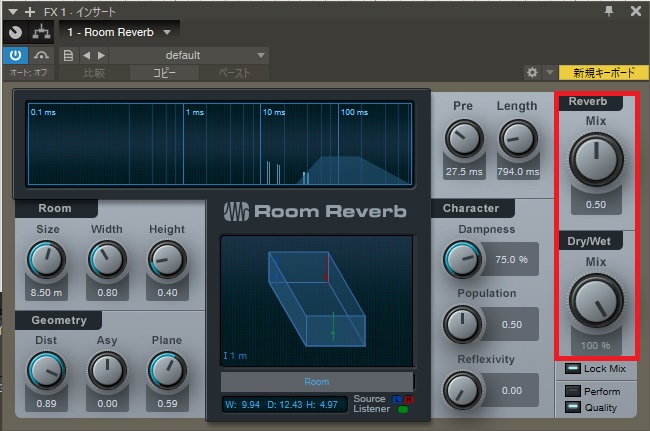Load the previous preset arrow
This screenshot has width=650, height=431.
click(87, 55)
